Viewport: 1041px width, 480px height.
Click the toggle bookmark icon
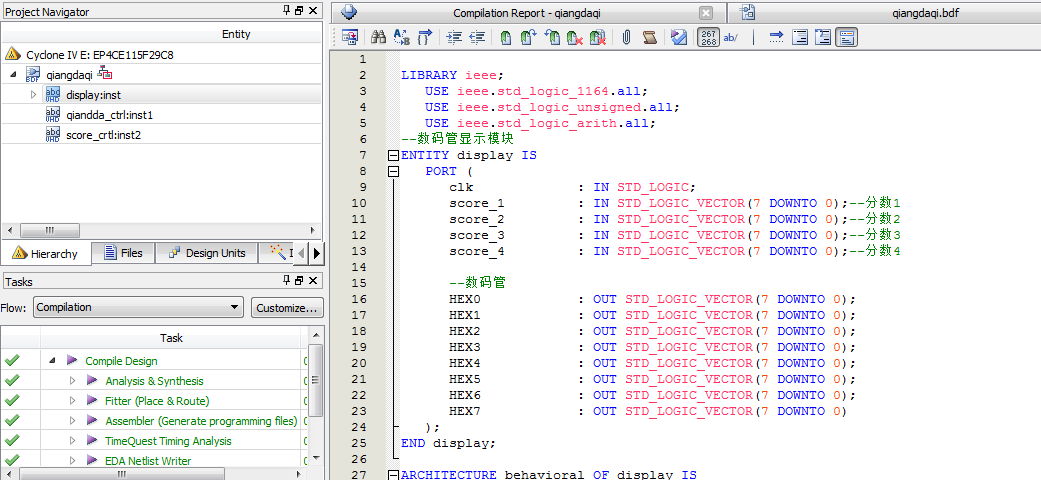tap(506, 38)
